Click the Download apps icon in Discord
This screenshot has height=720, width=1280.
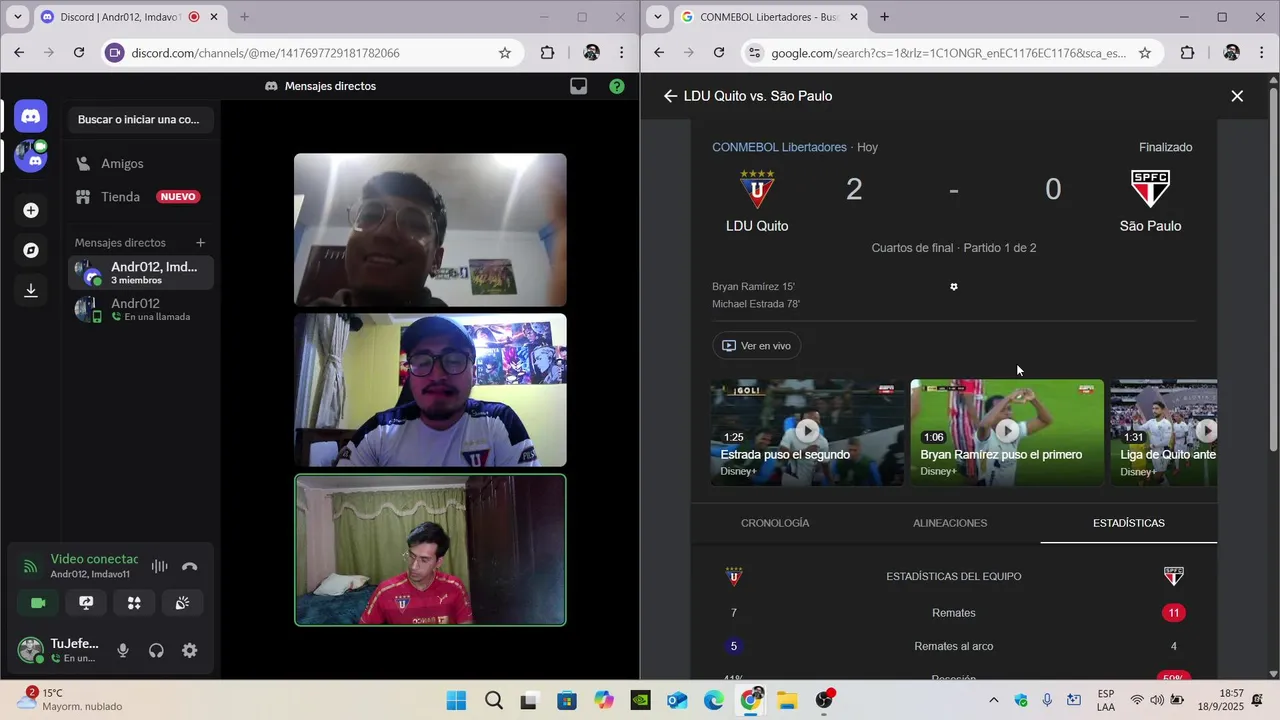(31, 290)
